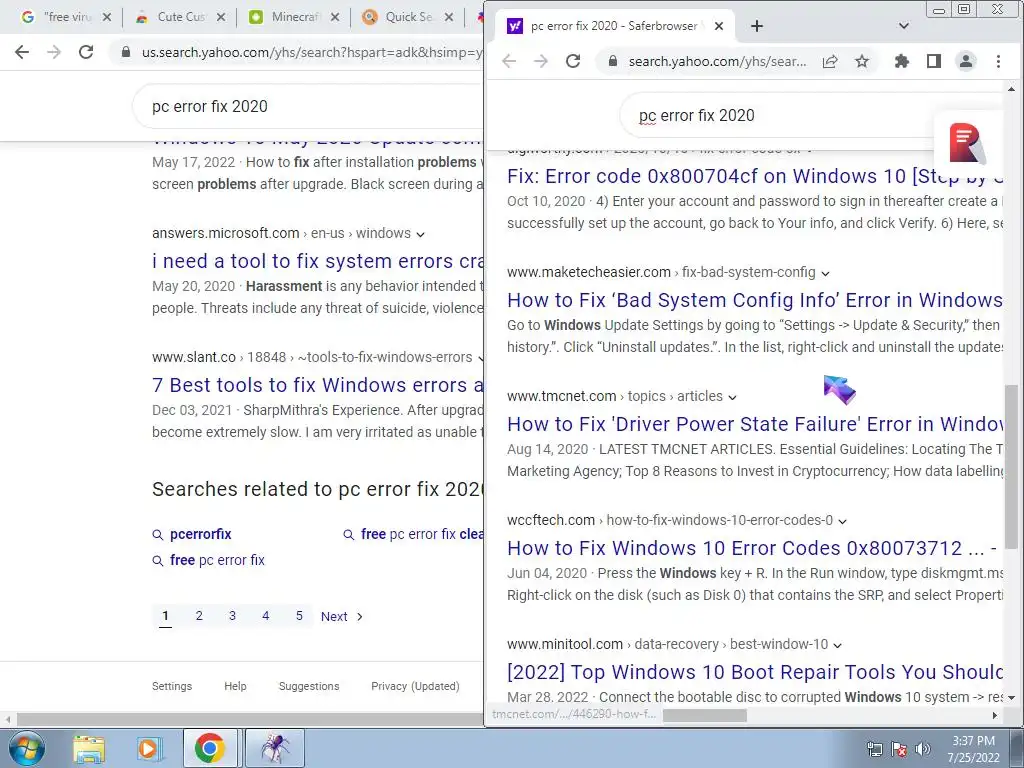Click the Action Center flag tray icon
Screen dimensions: 1024x768
(899, 749)
